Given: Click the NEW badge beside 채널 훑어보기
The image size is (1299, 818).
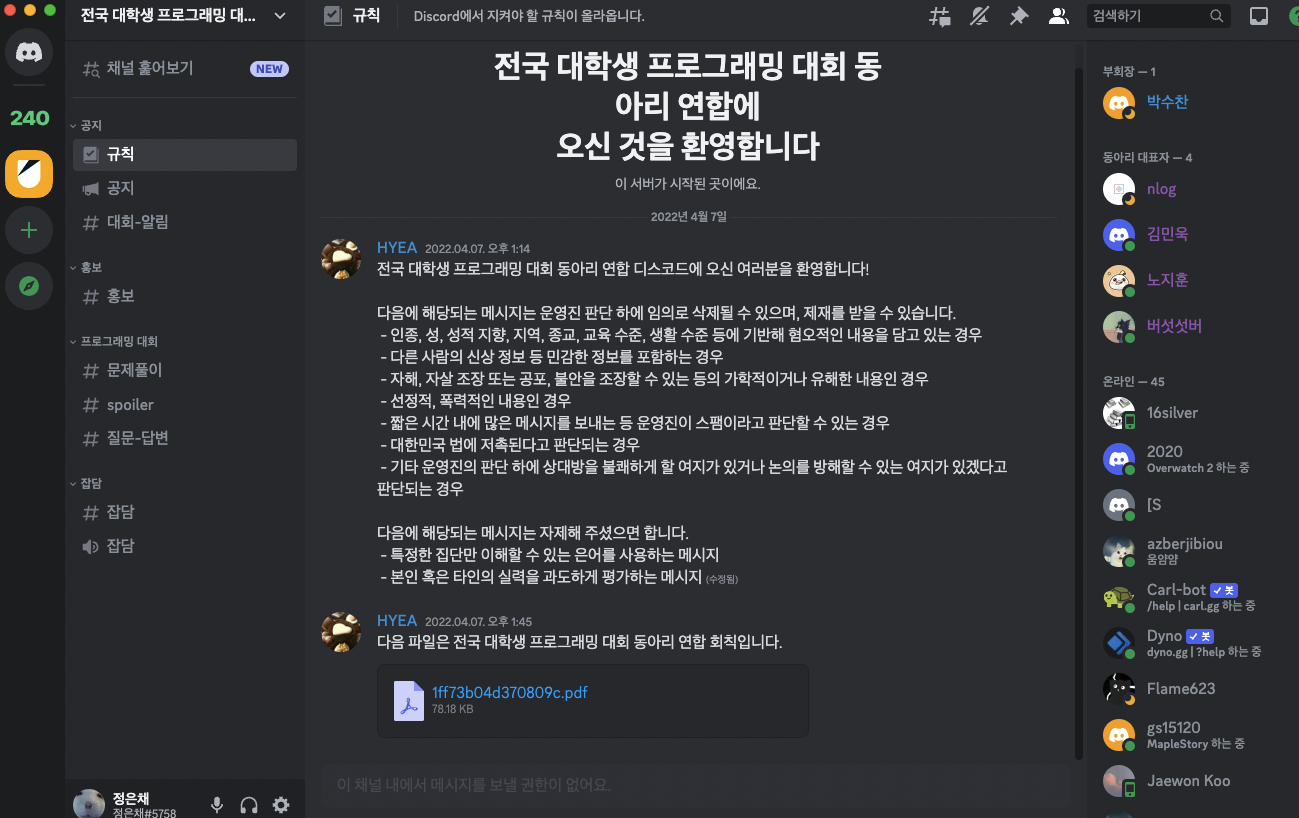Looking at the screenshot, I should [x=269, y=69].
